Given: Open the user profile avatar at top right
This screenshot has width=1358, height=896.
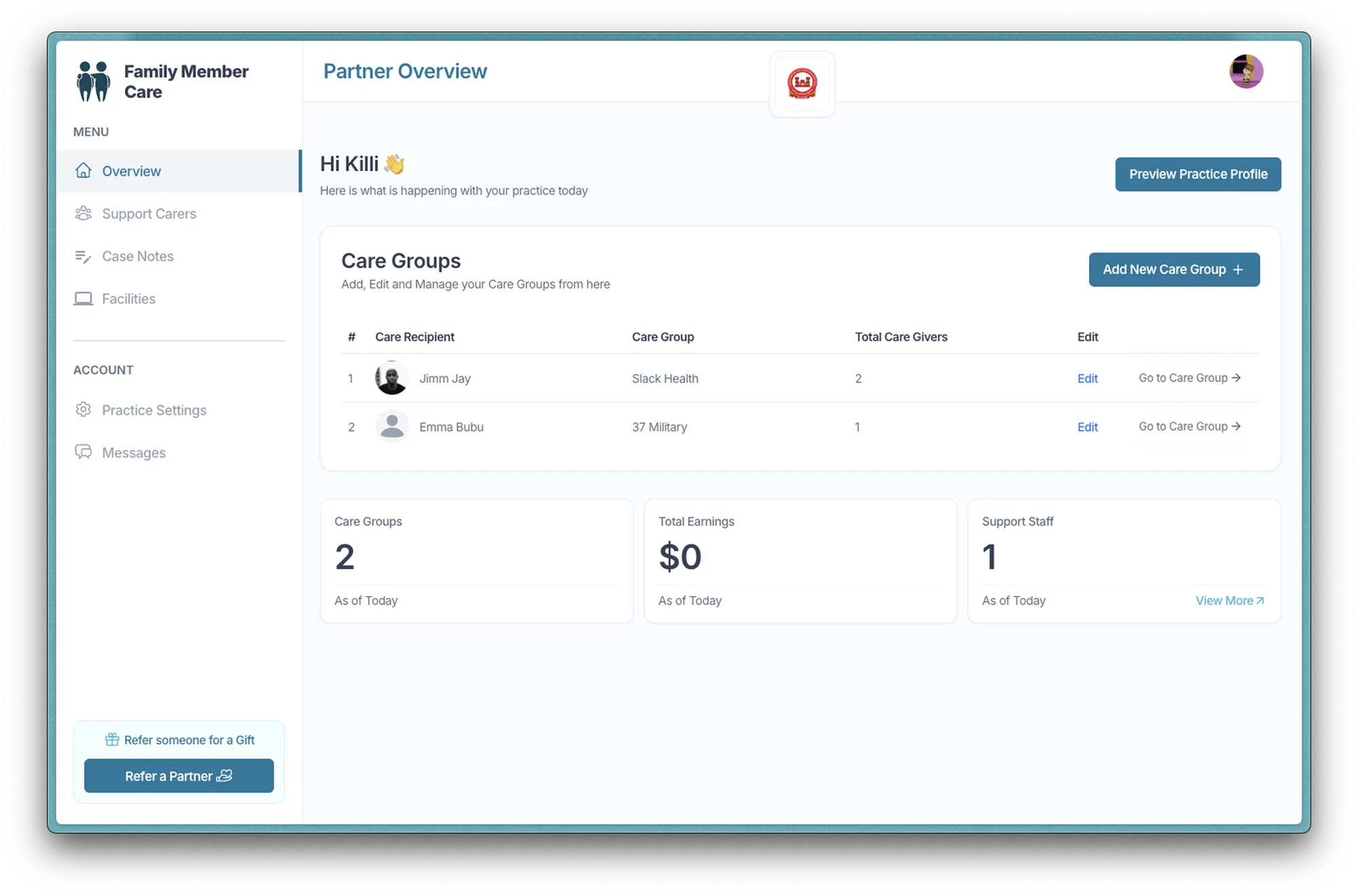Looking at the screenshot, I should click(x=1246, y=71).
